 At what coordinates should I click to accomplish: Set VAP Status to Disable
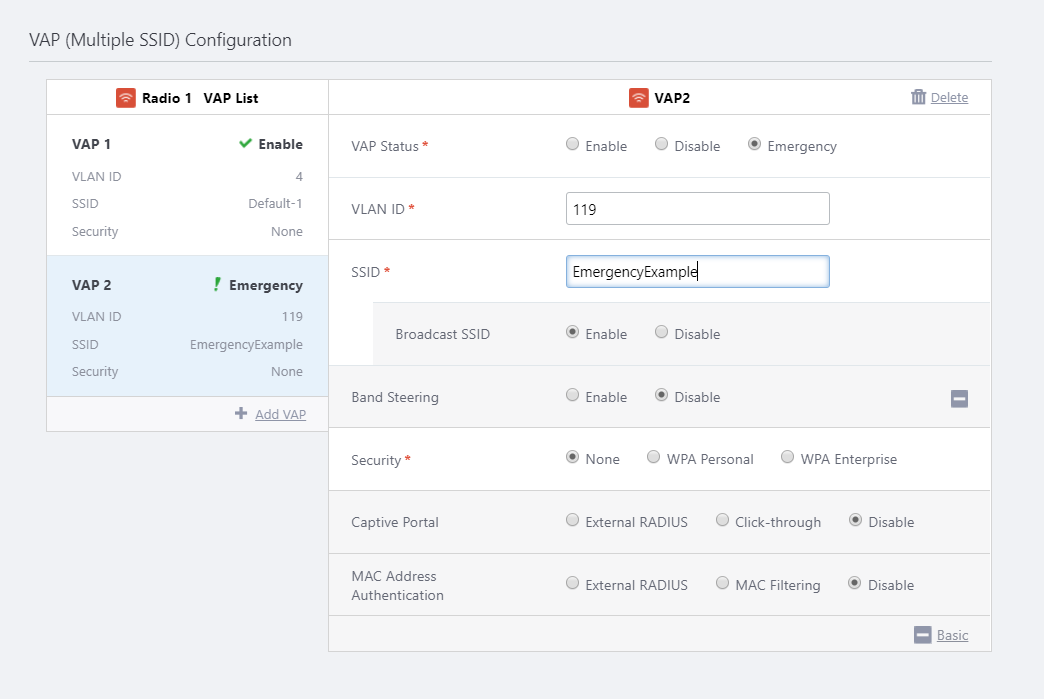click(662, 145)
